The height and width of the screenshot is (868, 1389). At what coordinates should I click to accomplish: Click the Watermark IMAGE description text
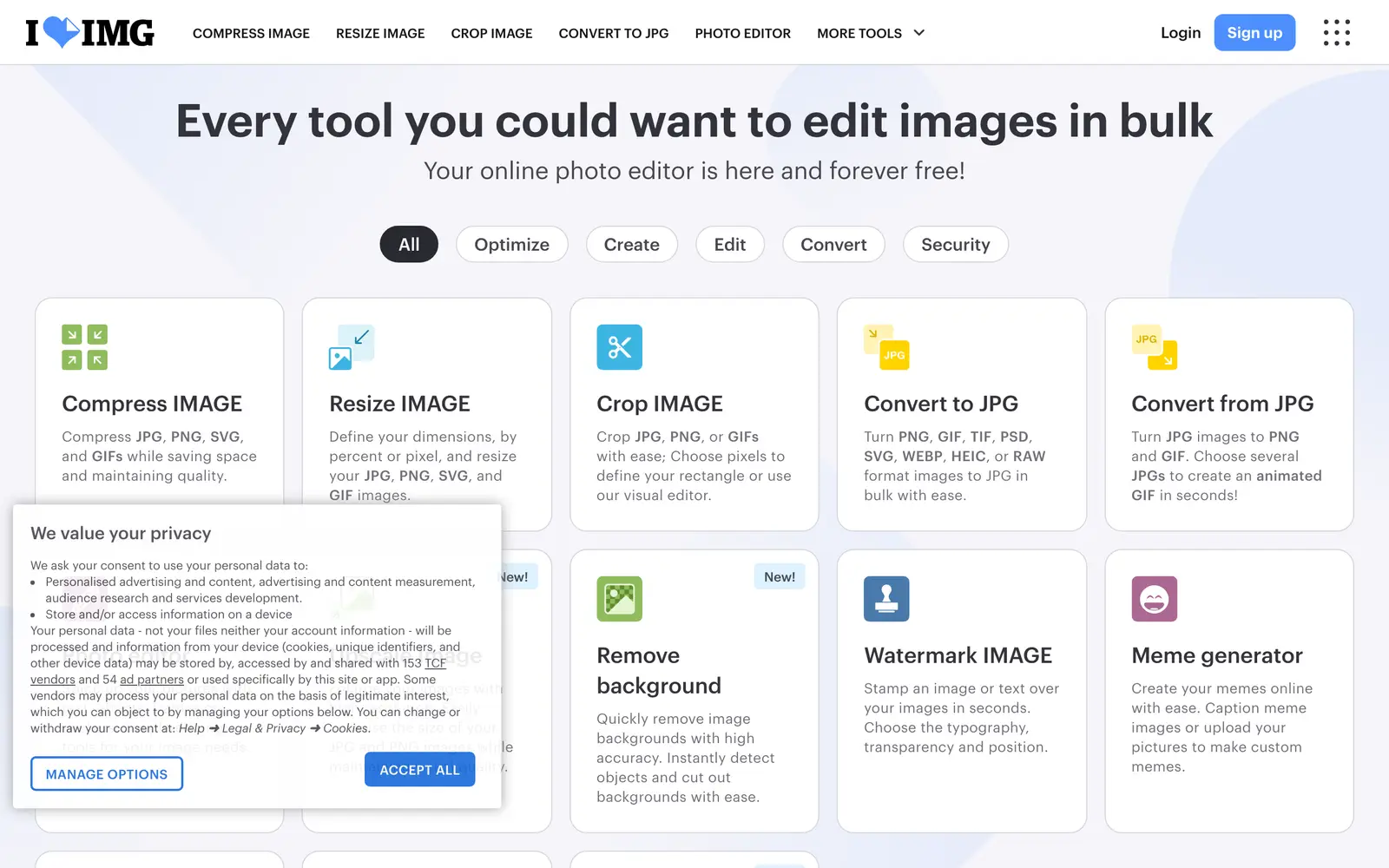coord(961,718)
